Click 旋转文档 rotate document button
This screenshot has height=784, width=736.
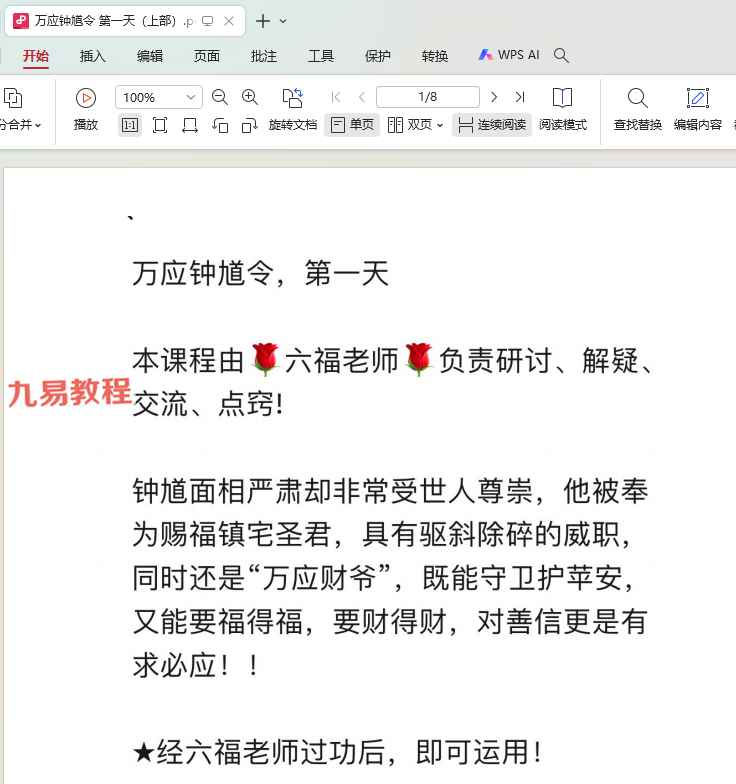(x=293, y=110)
